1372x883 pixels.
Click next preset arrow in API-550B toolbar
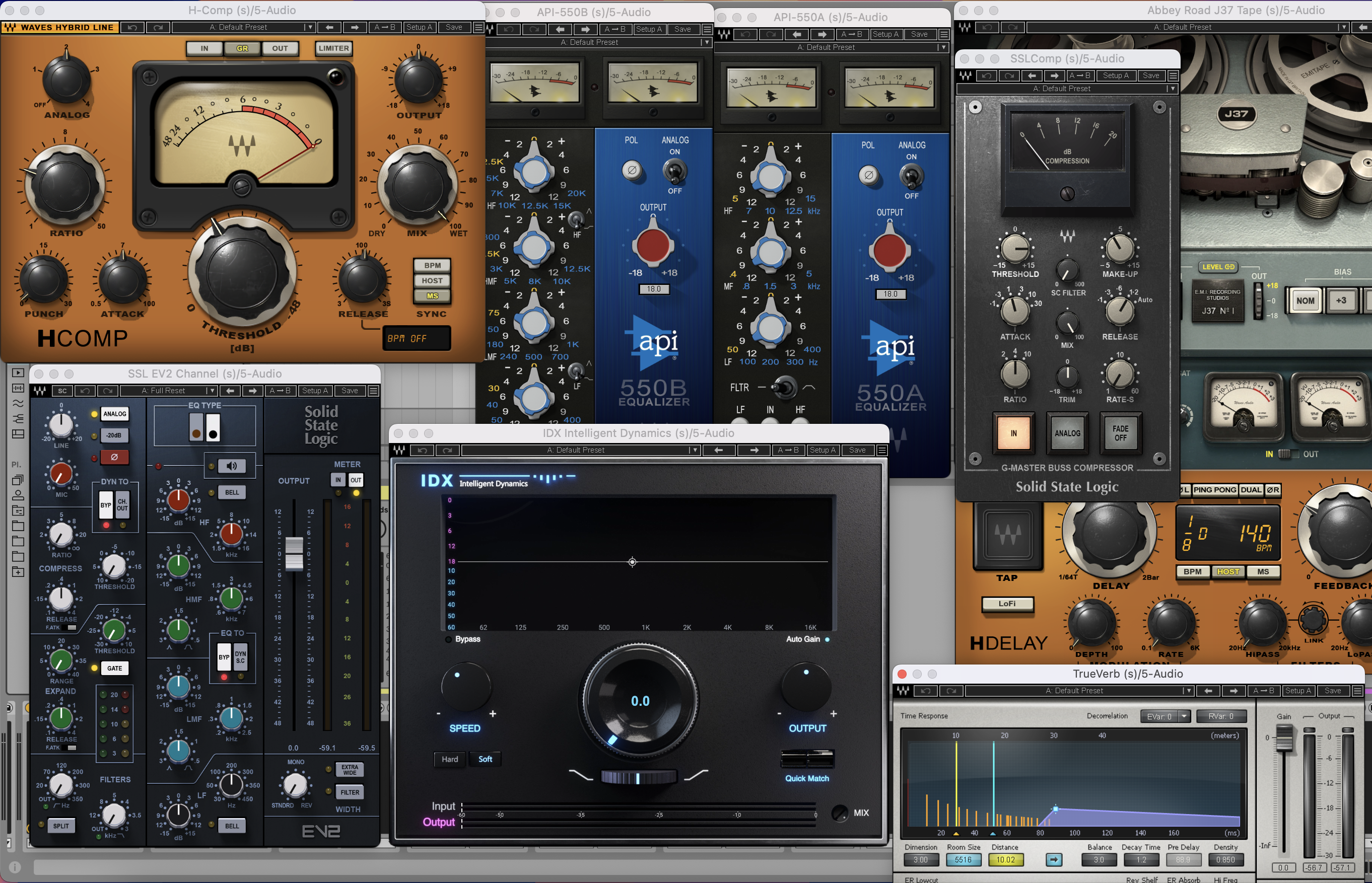click(x=586, y=29)
